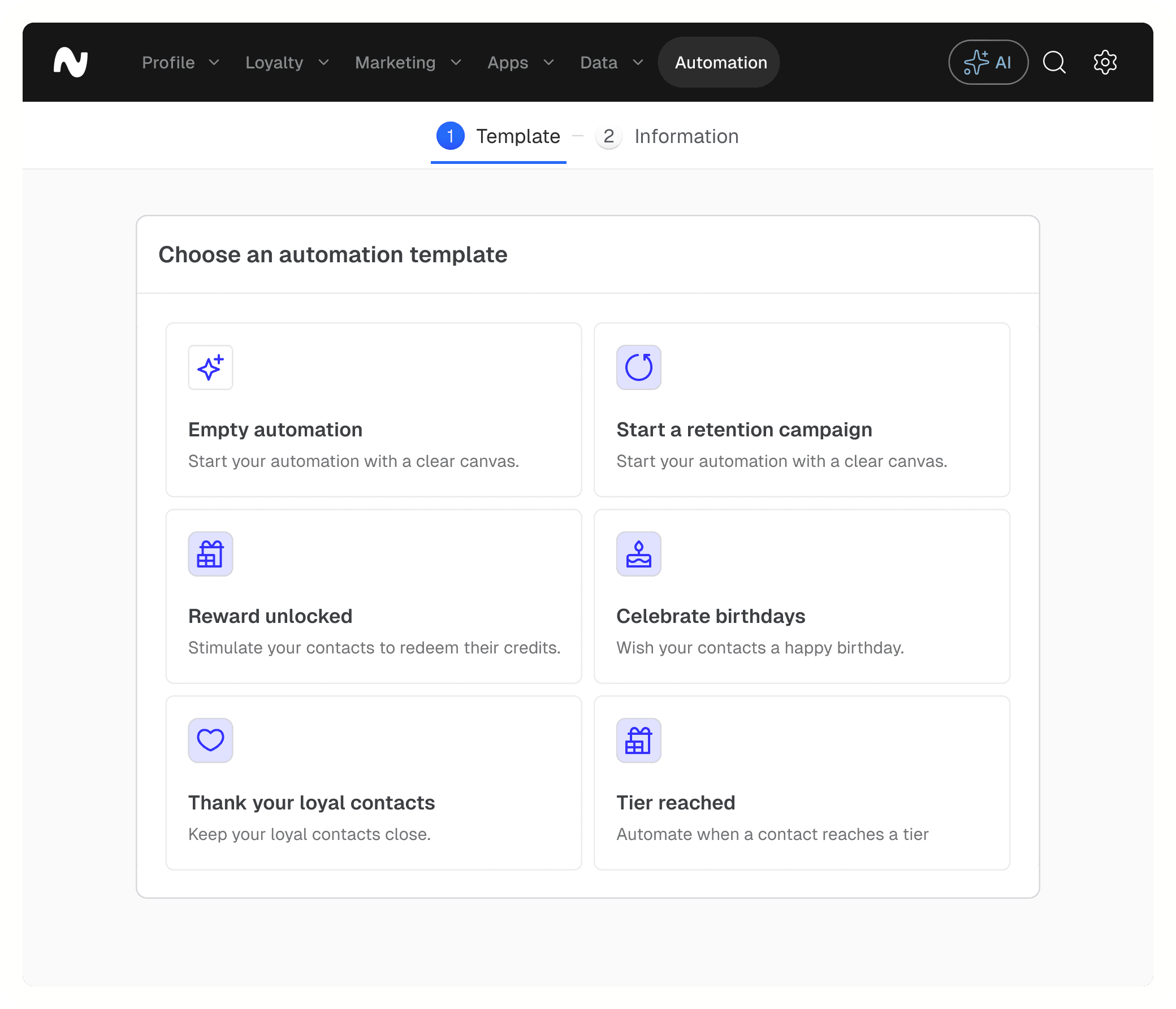Open the Data dropdown menu
Viewport: 1176px width, 1009px height.
pos(611,62)
